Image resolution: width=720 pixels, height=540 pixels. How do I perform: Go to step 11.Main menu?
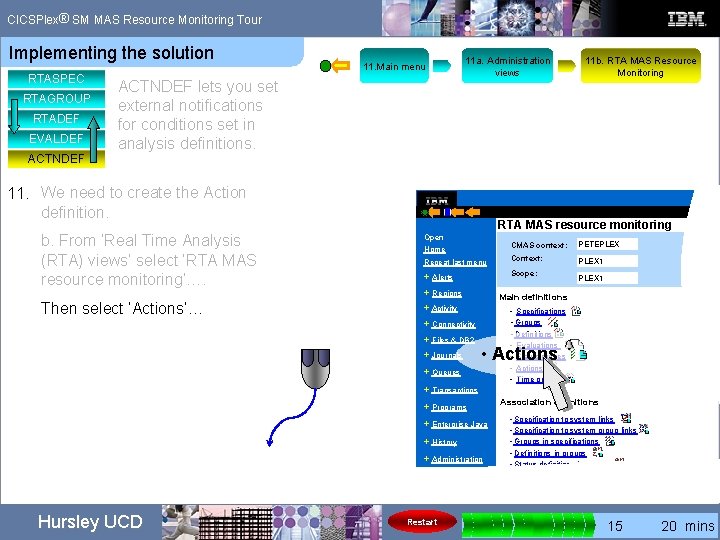(394, 66)
